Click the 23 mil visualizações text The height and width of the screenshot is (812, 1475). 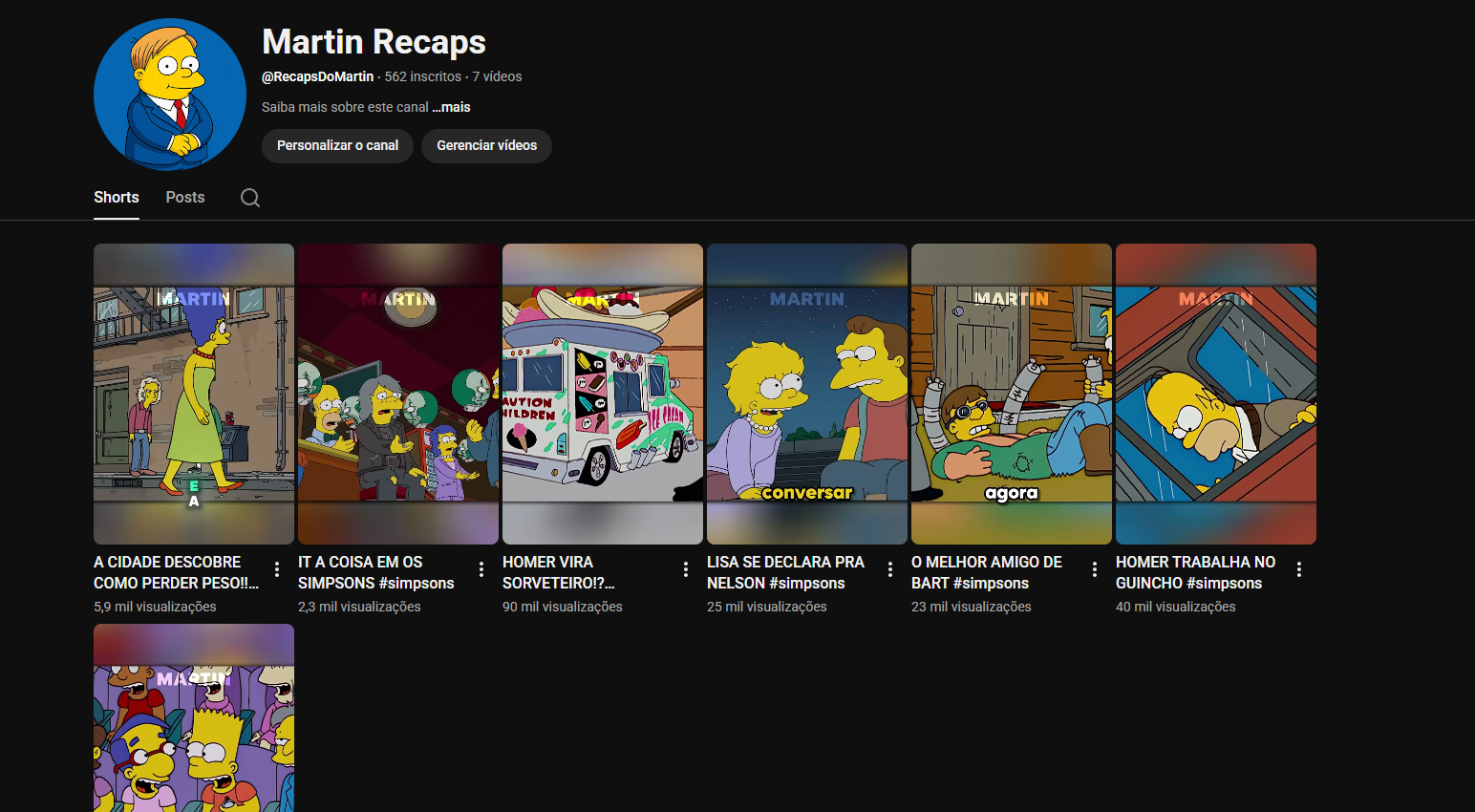click(x=972, y=607)
